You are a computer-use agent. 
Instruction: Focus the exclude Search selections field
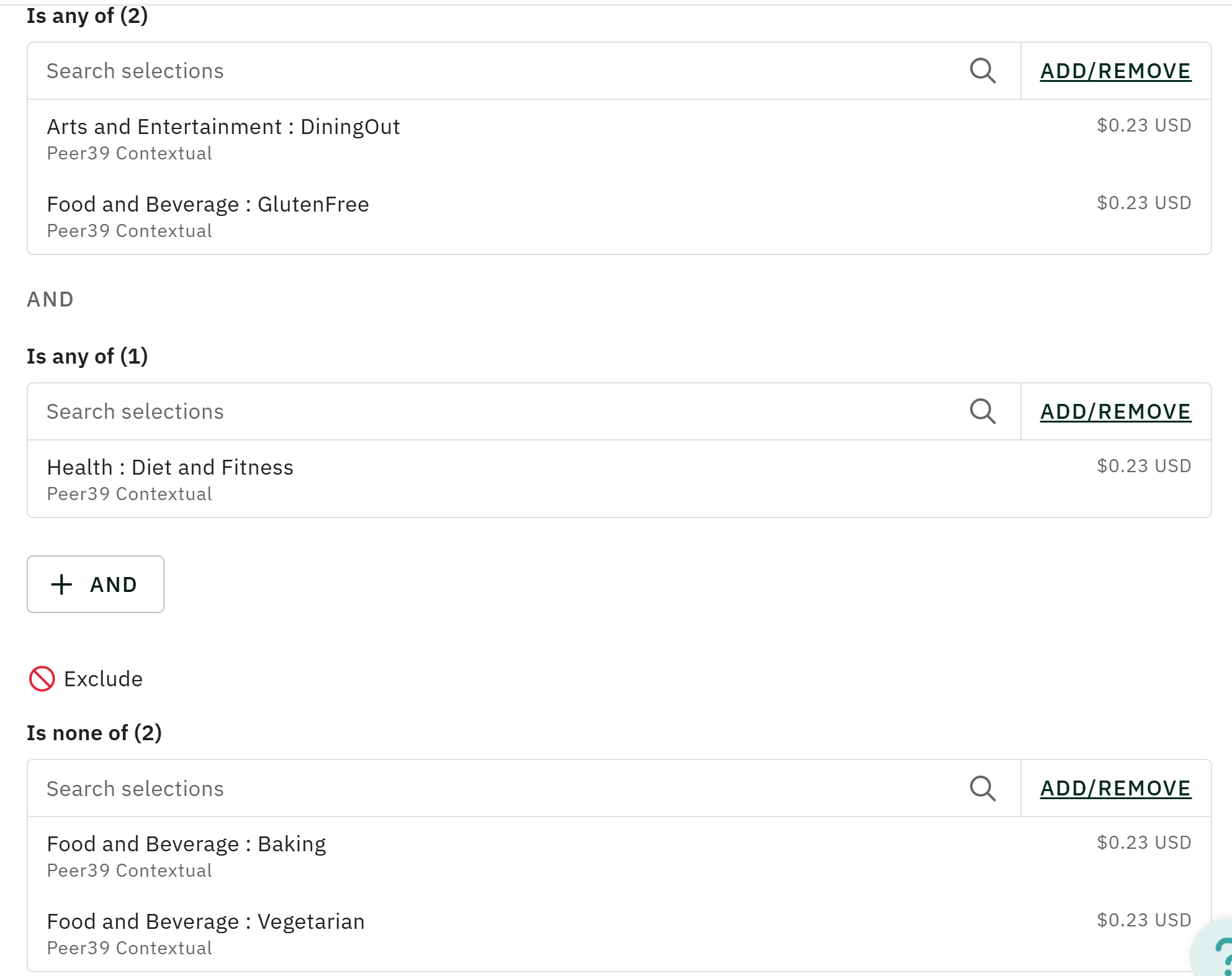(x=497, y=789)
